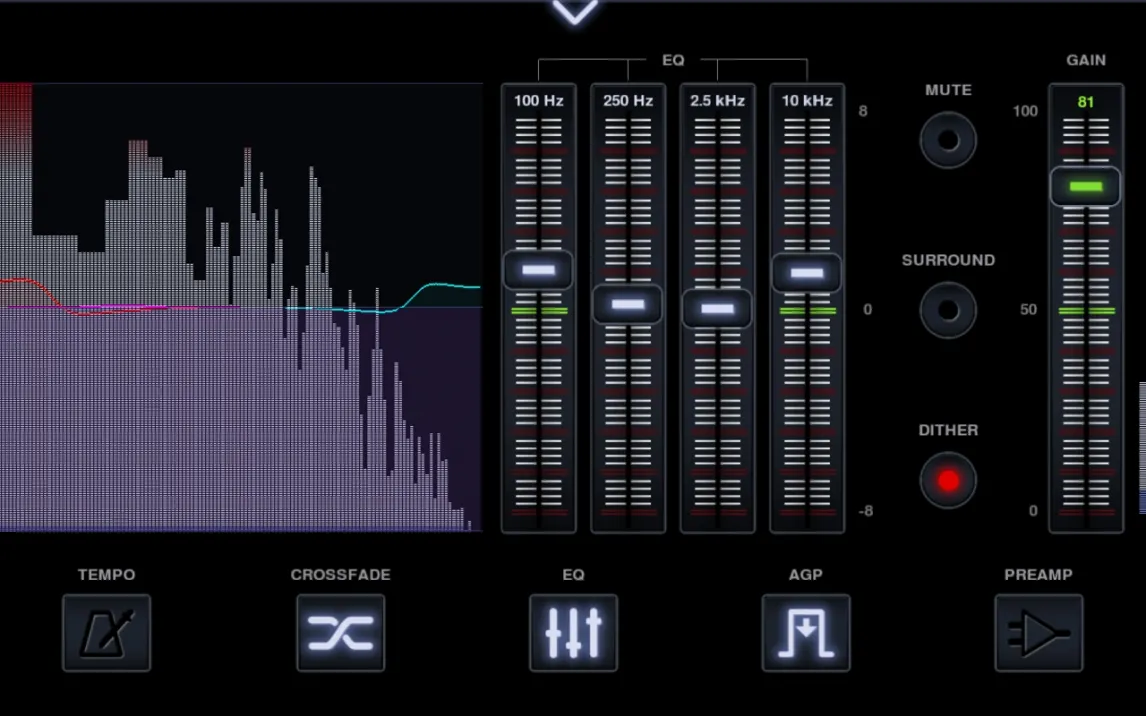
Task: Click the Gain value 81 readout
Action: pos(1085,102)
